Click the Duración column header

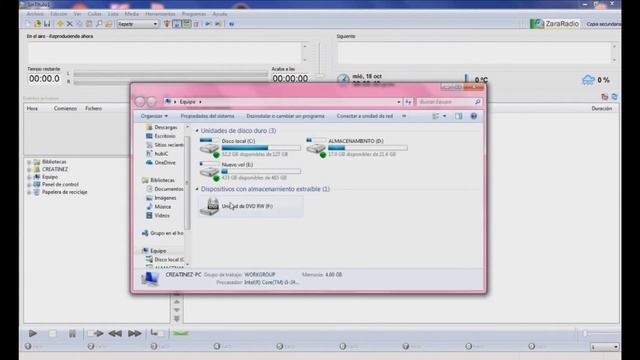point(602,109)
